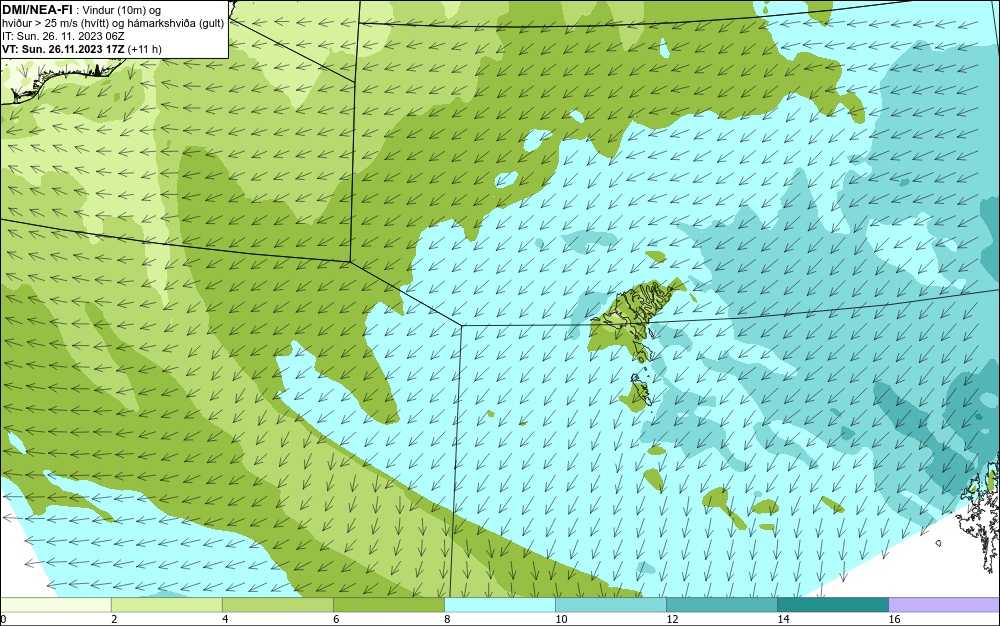1000x626 pixels.
Task: Click the "hviður > 25 m/s (hvítt)" line
Action: coord(54,24)
